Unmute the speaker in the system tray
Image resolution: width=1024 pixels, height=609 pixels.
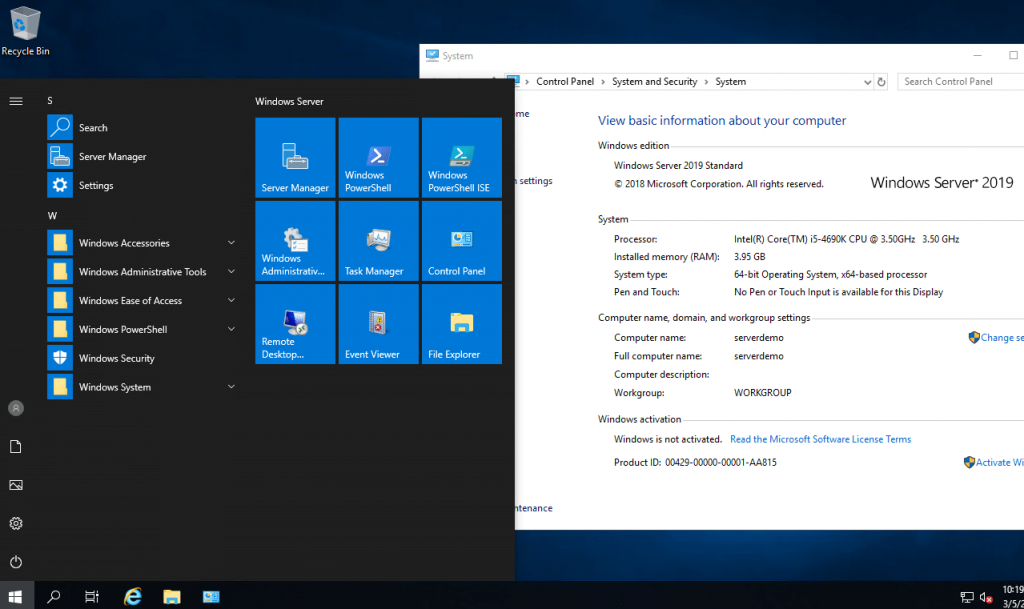pyautogui.click(x=985, y=595)
